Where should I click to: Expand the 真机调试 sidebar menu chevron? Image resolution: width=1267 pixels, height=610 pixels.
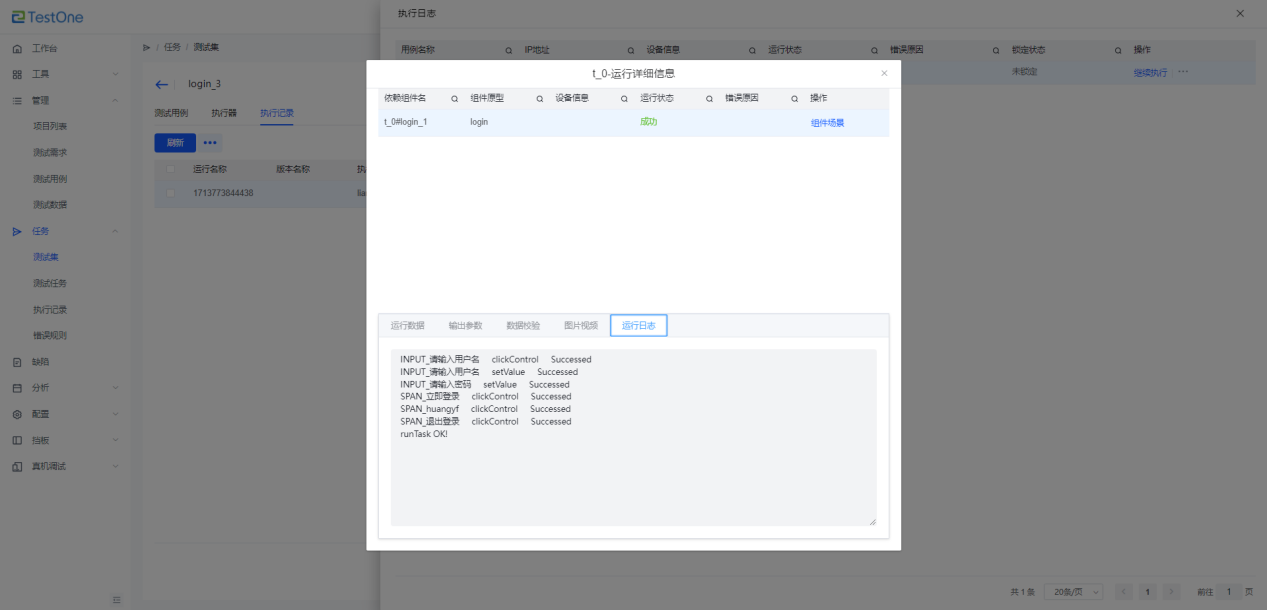116,466
